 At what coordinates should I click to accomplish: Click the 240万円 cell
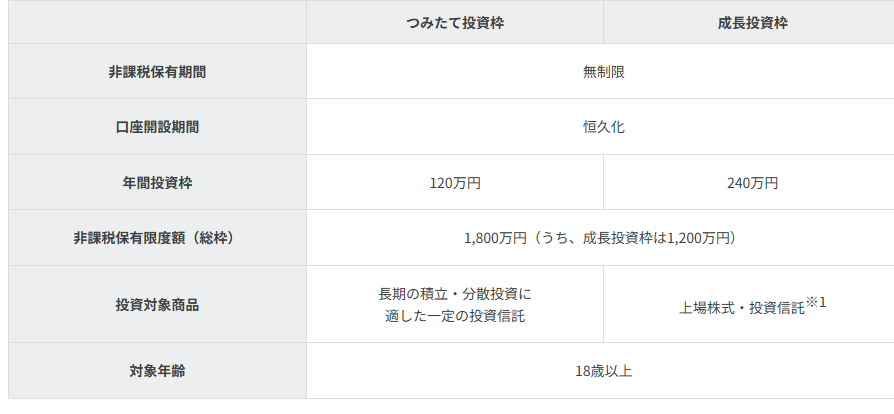[752, 183]
